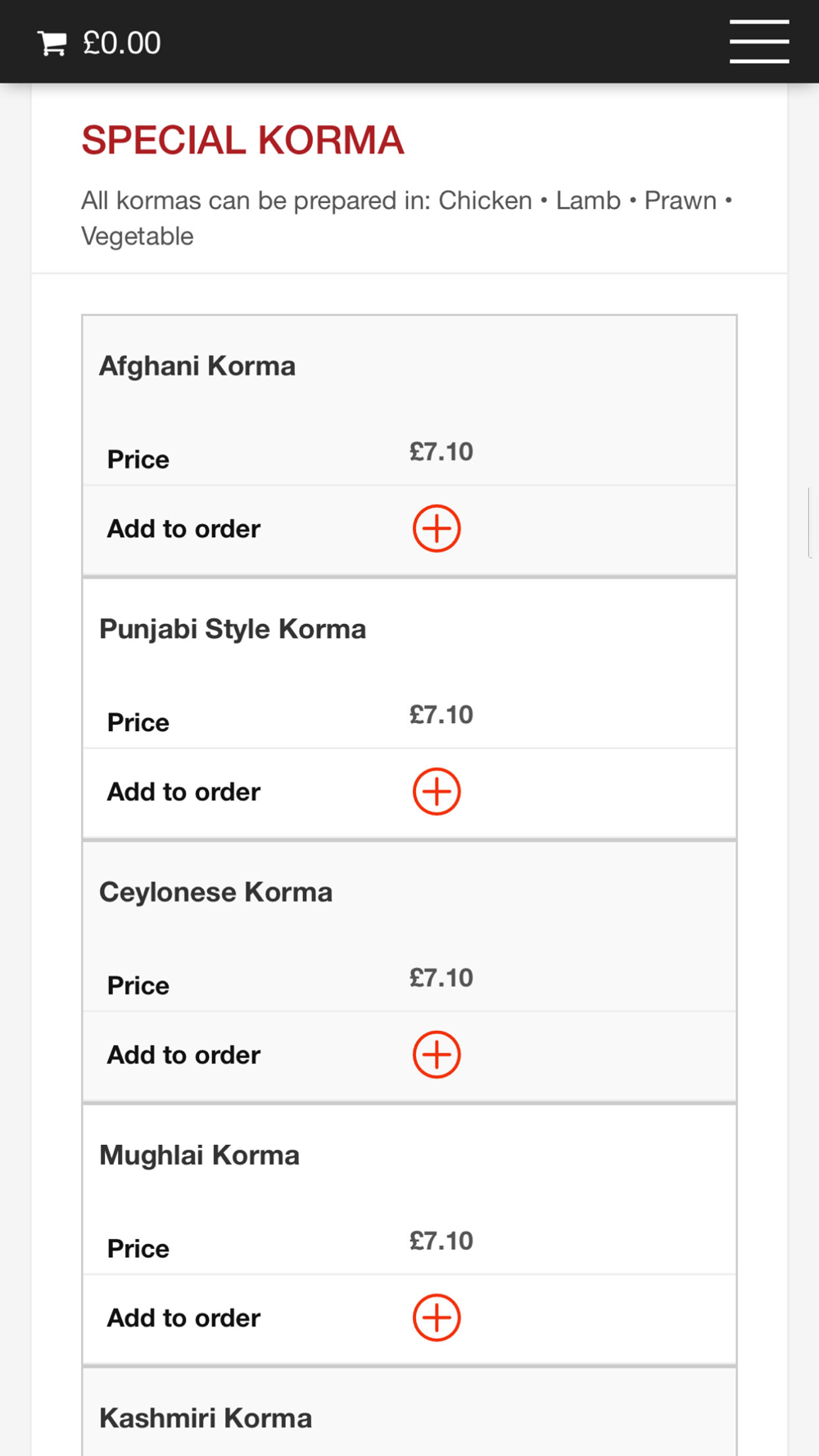Click Afghani Korma's £7.10 price
The width and height of the screenshot is (819, 1456).
[441, 451]
